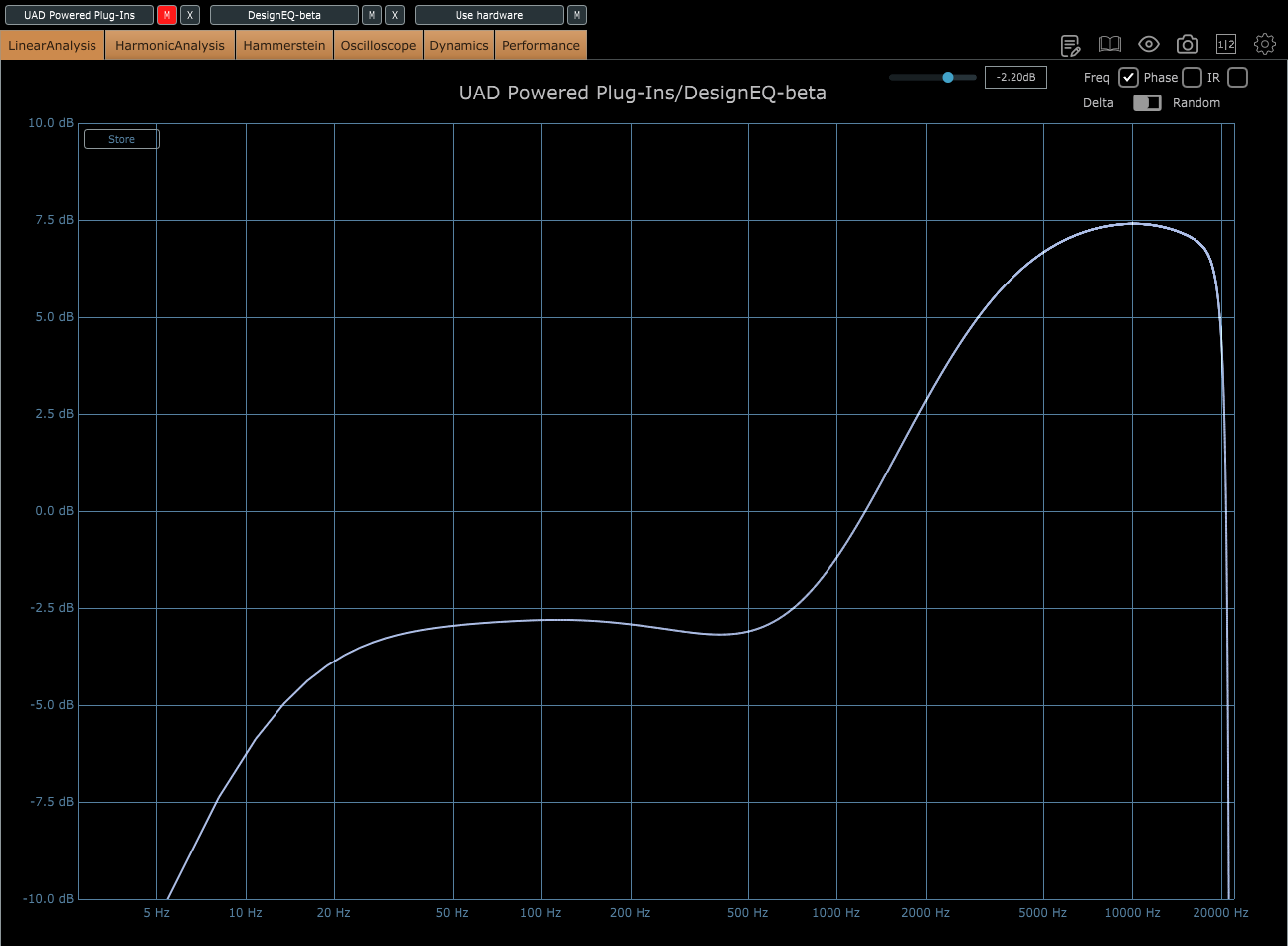Open the UAD Powered Plug-Ins selector

coord(80,15)
